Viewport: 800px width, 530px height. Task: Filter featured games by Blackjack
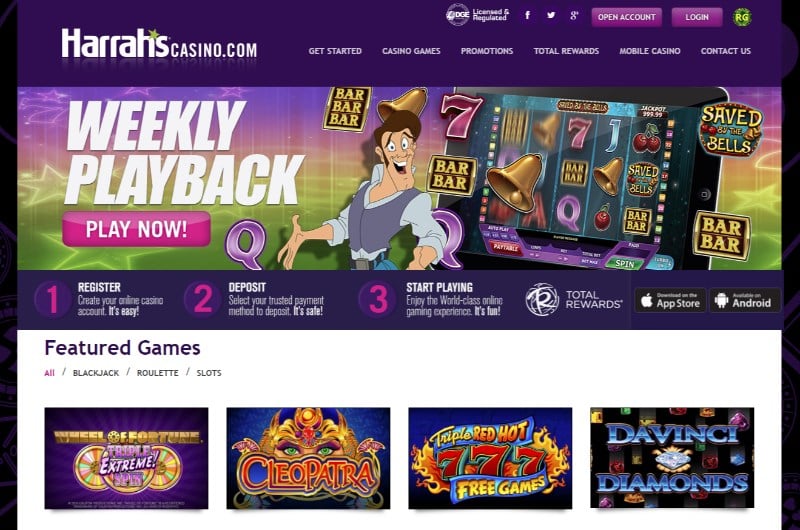[96, 373]
